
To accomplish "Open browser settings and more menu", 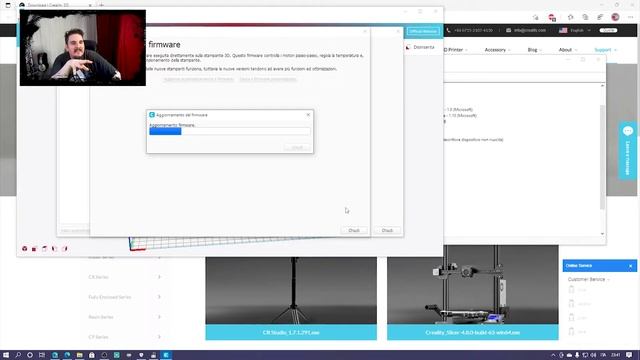I will pos(631,17).
